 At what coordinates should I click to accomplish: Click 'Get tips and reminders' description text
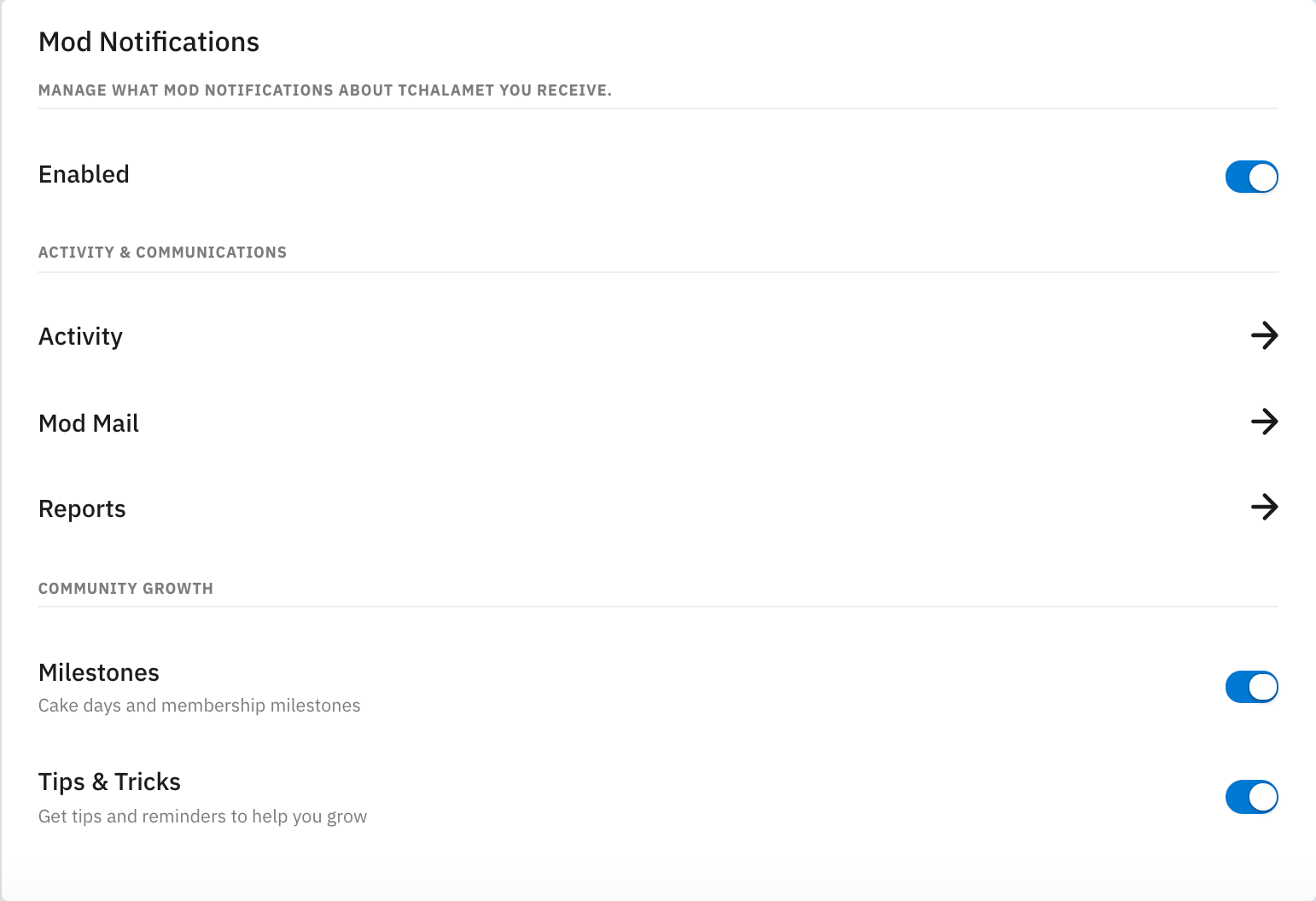click(202, 817)
